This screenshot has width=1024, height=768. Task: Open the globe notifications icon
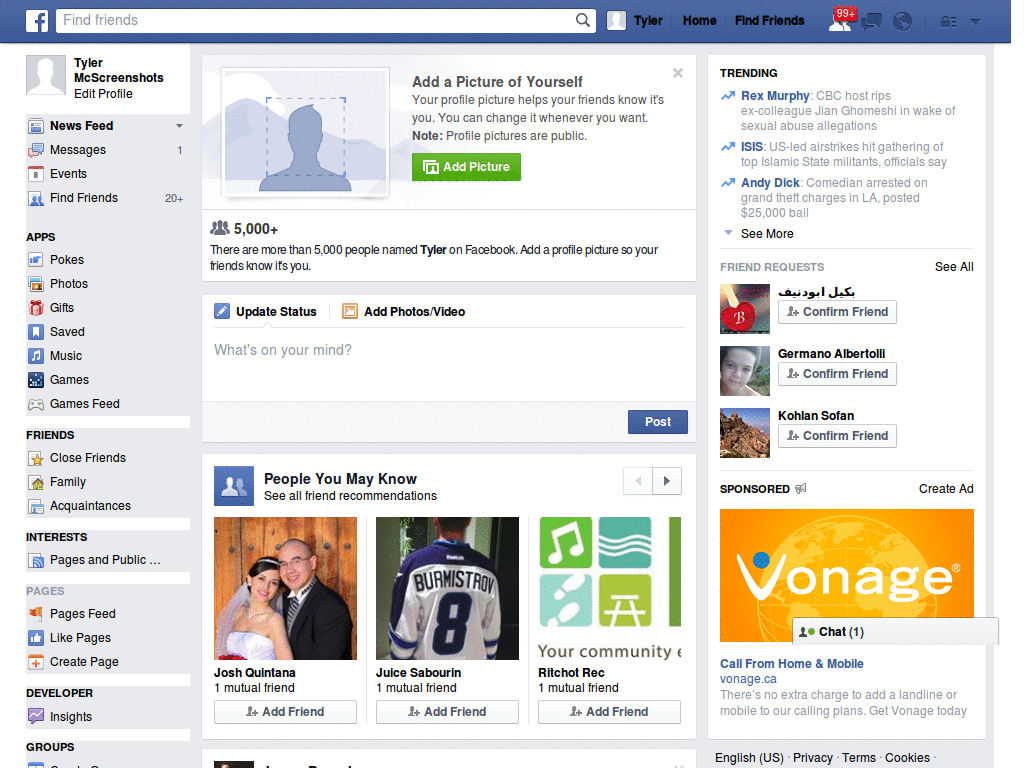pos(903,22)
